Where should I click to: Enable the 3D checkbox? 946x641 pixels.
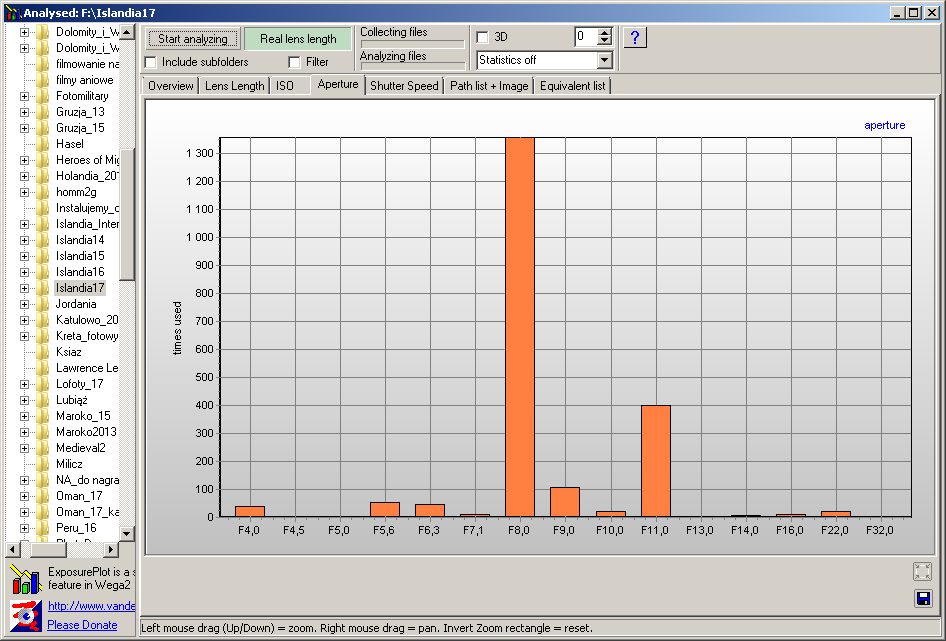(x=483, y=37)
